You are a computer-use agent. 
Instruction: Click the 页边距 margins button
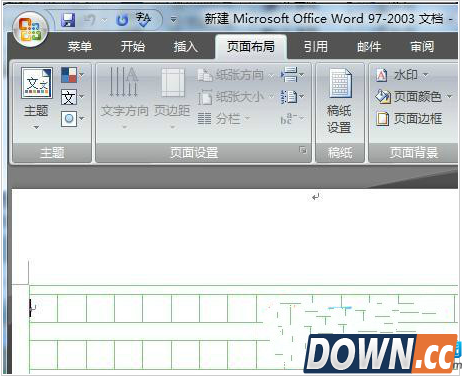click(172, 98)
